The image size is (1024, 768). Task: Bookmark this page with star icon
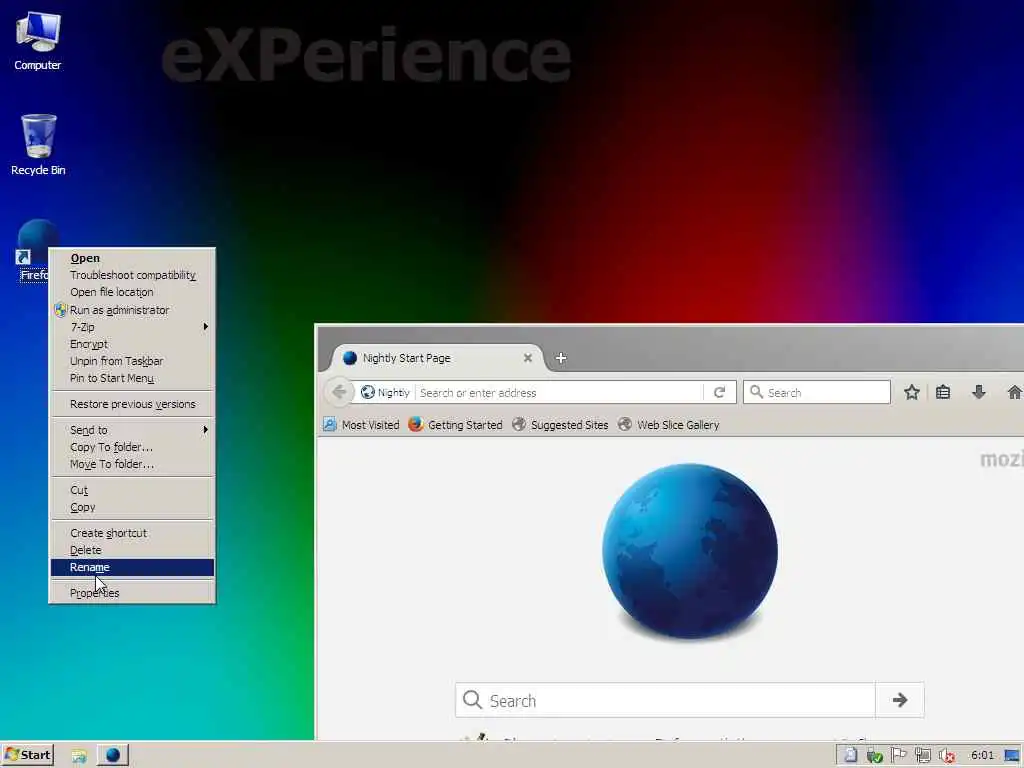pyautogui.click(x=912, y=392)
